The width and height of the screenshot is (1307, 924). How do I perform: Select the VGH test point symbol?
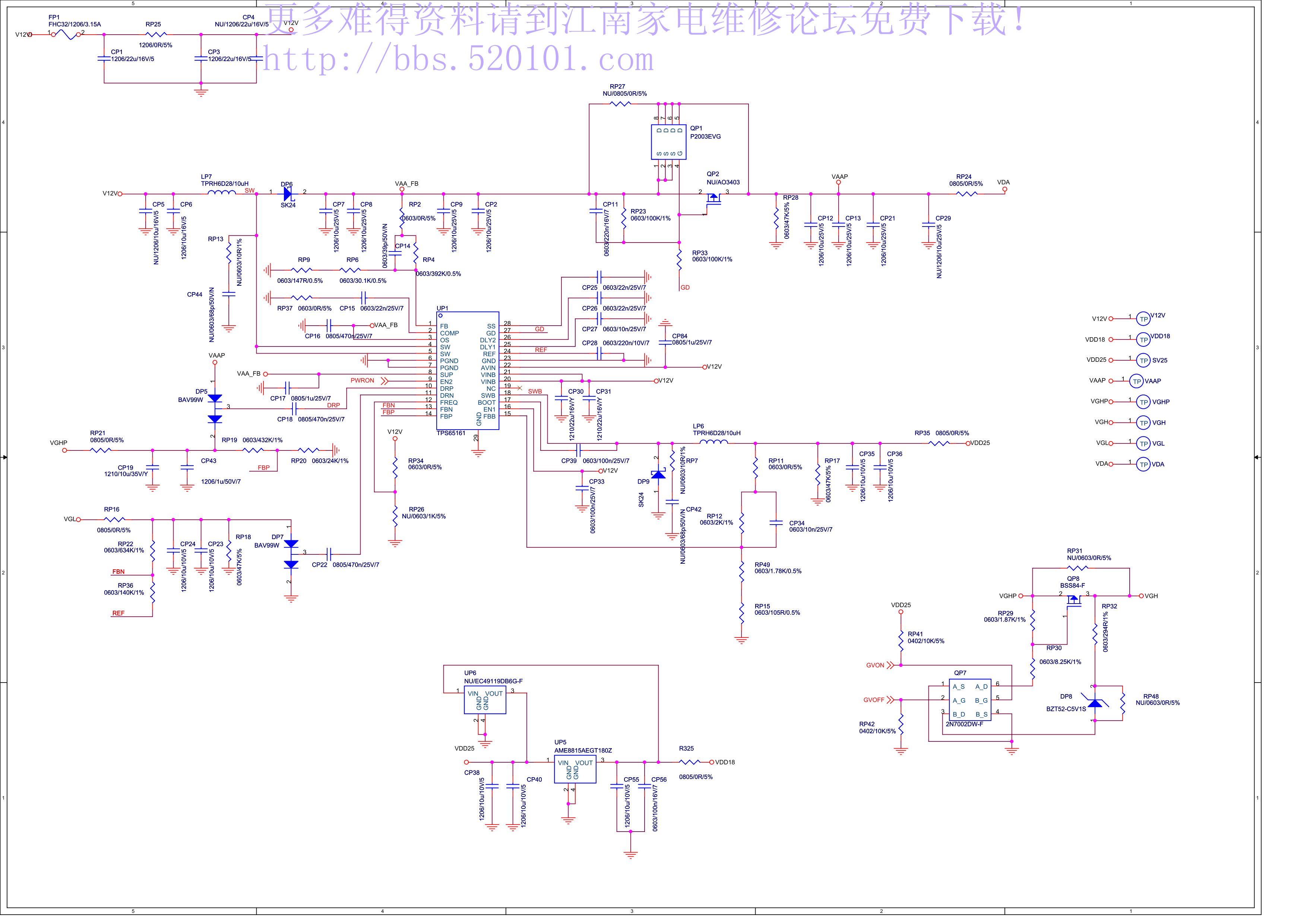pos(1143,423)
